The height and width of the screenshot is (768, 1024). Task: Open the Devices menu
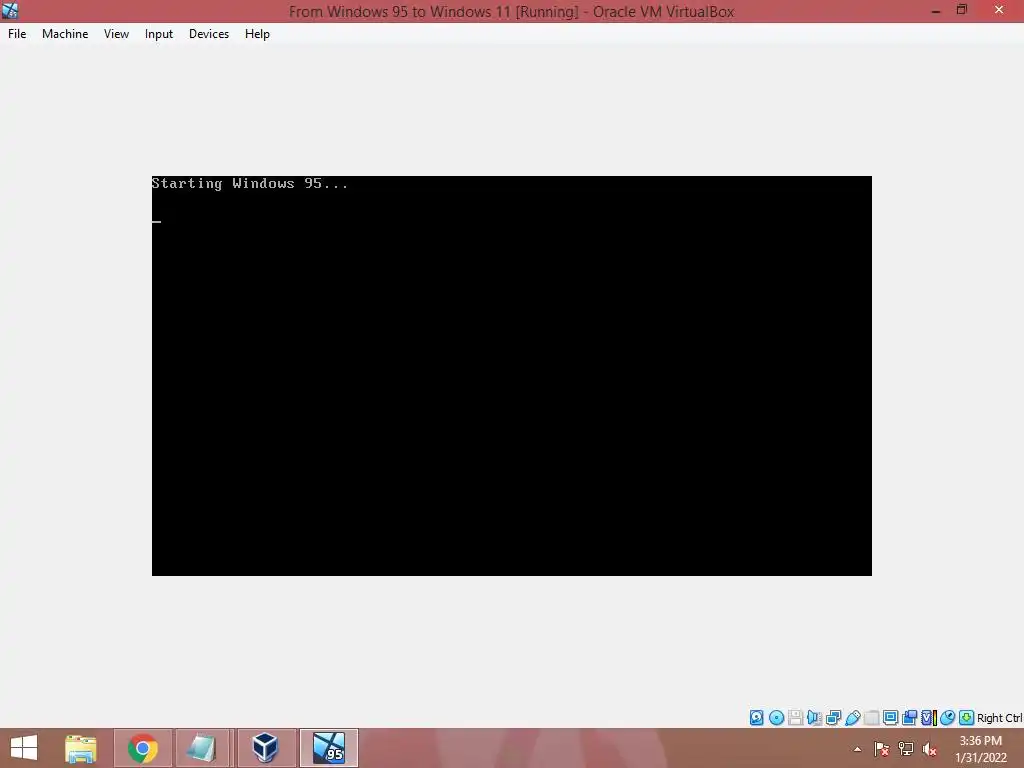[x=209, y=34]
